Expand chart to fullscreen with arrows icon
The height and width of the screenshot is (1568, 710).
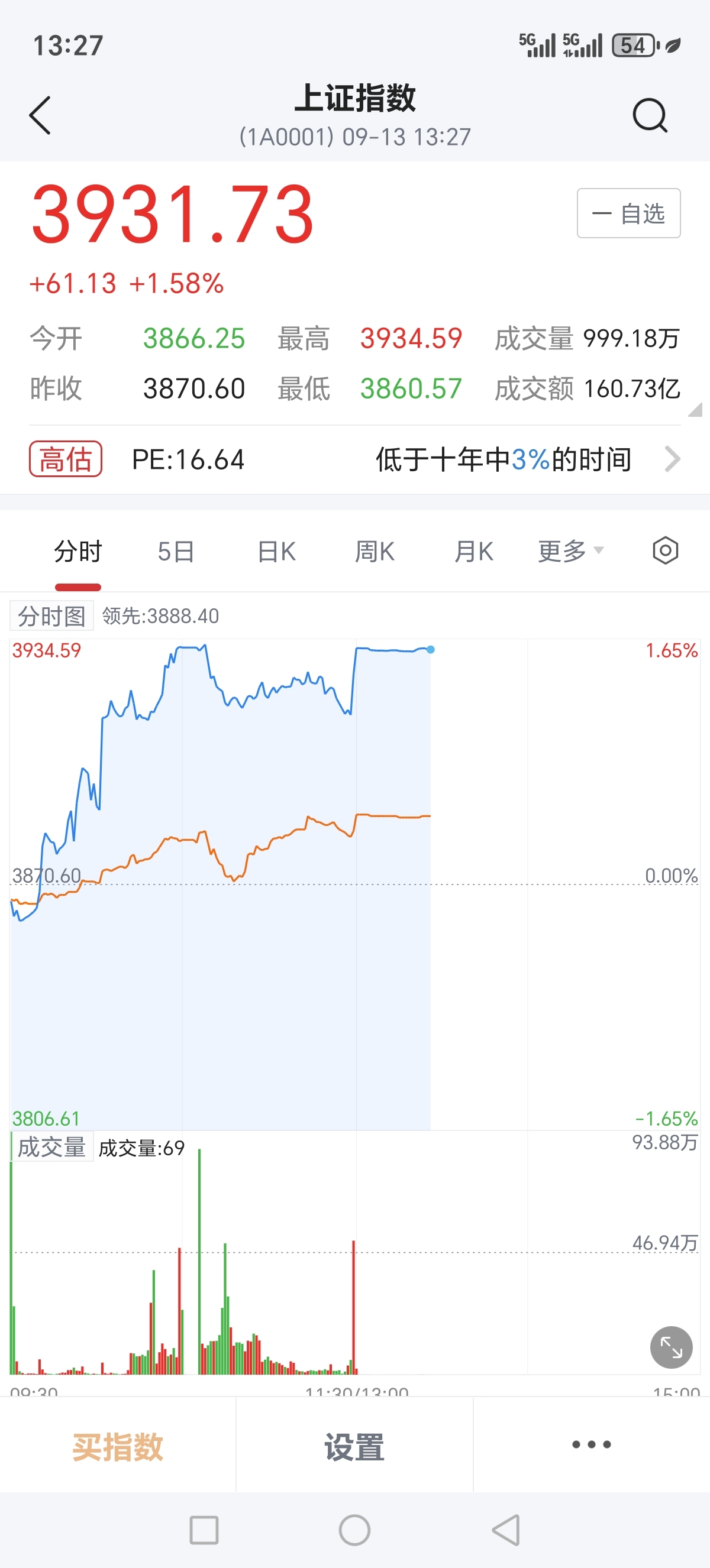pyautogui.click(x=671, y=1347)
